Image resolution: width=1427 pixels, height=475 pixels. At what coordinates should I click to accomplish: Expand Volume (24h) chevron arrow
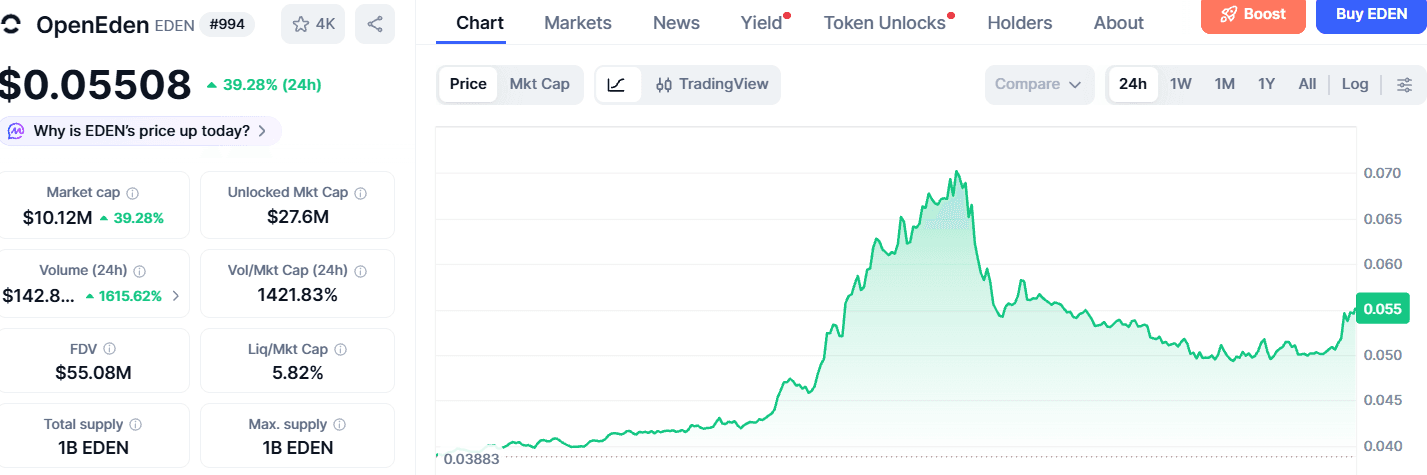177,296
